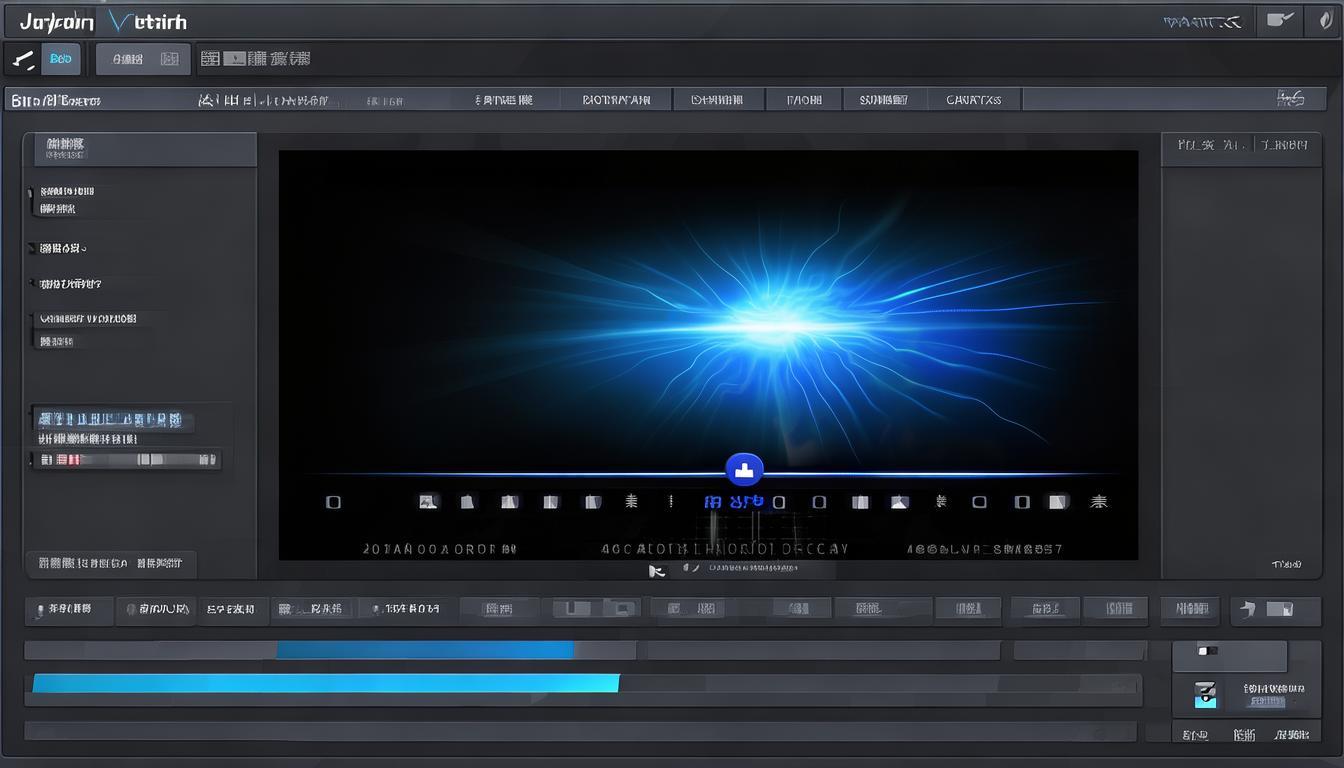Image resolution: width=1344 pixels, height=768 pixels.
Task: Click the flag icon in the title bar
Action: [x=1281, y=20]
